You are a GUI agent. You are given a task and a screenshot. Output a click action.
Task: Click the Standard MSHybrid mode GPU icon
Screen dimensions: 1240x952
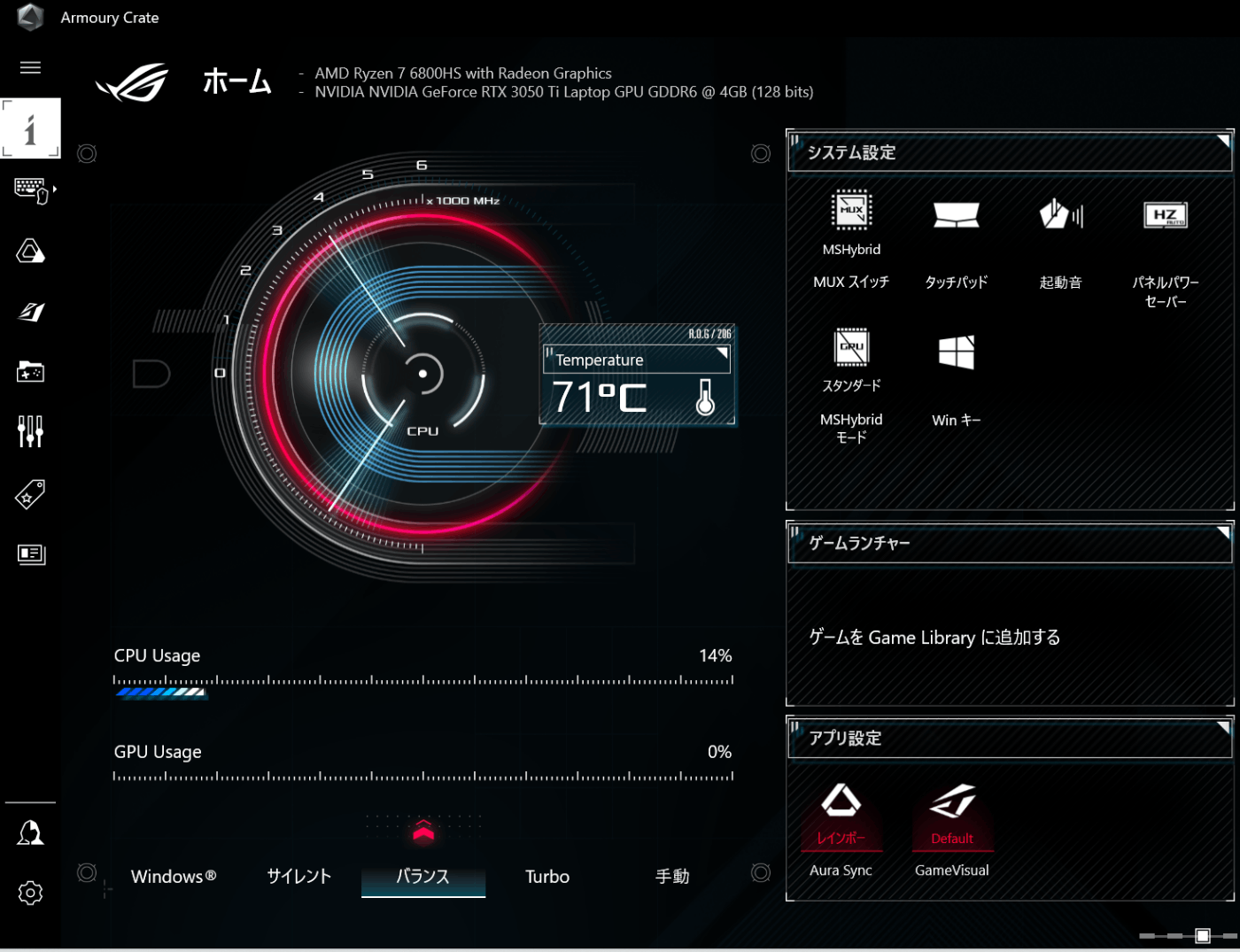click(x=851, y=348)
